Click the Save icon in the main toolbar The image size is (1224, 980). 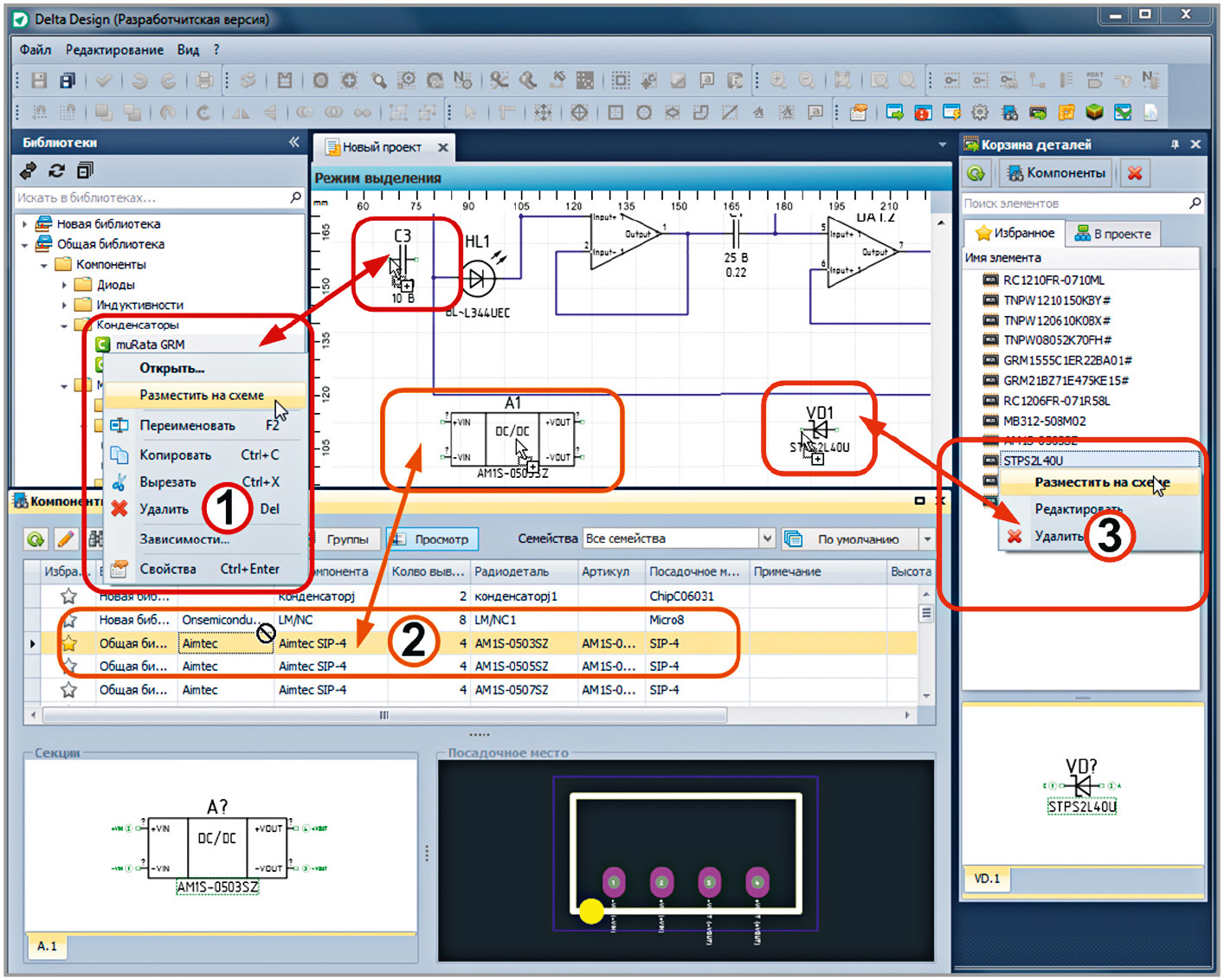tap(39, 81)
